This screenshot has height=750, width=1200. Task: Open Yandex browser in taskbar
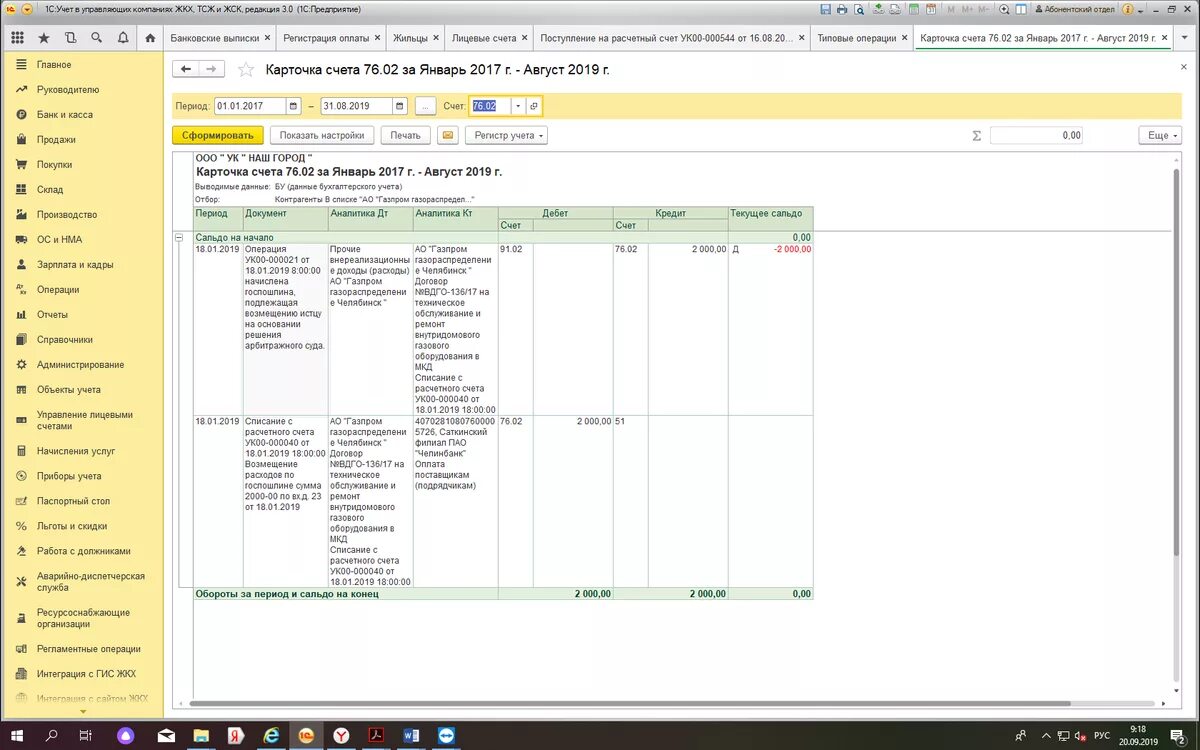tap(341, 735)
